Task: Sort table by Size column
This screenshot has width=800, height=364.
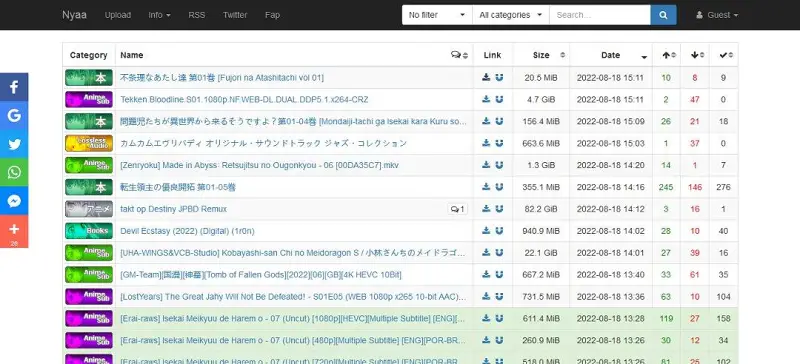Action: [541, 55]
